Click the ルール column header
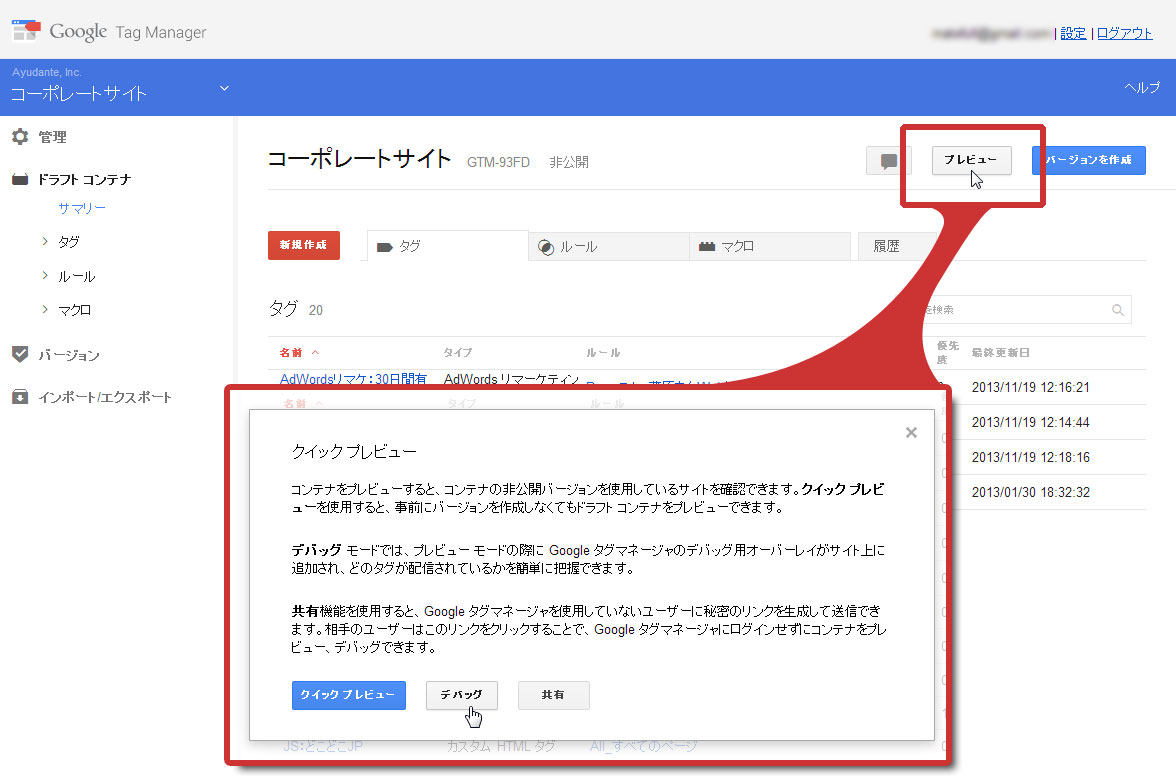This screenshot has width=1176, height=780. click(603, 352)
